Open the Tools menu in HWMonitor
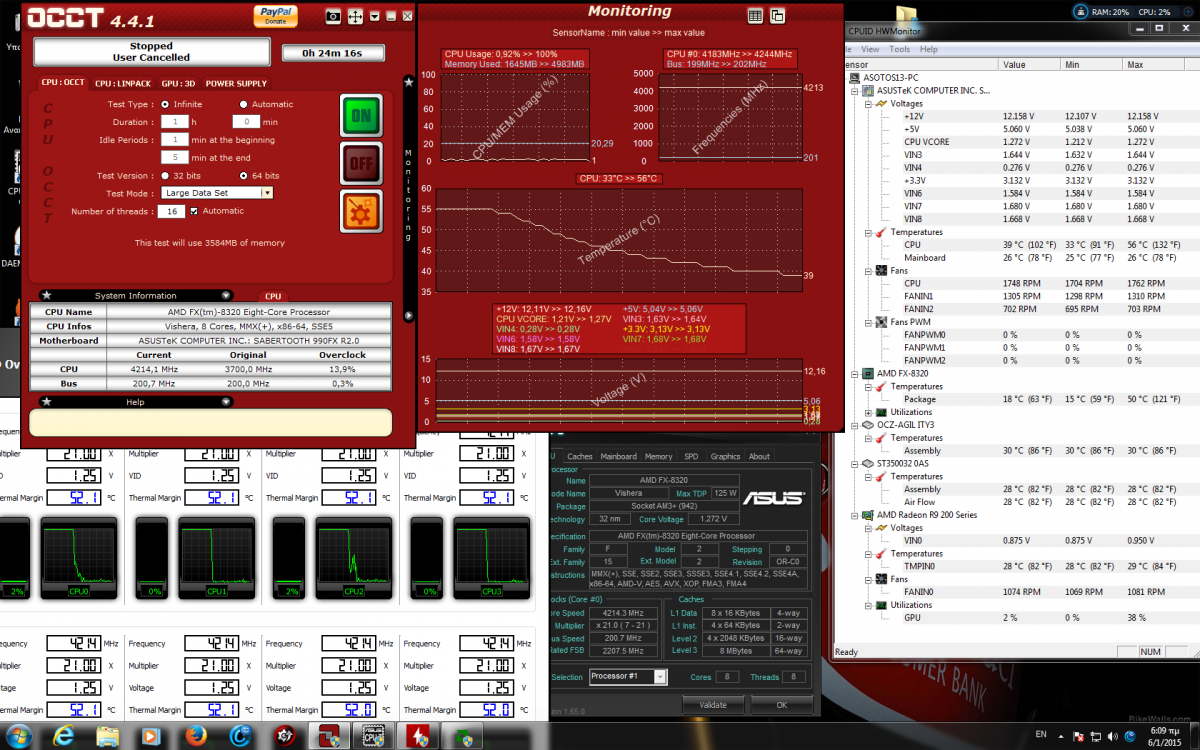 point(900,49)
